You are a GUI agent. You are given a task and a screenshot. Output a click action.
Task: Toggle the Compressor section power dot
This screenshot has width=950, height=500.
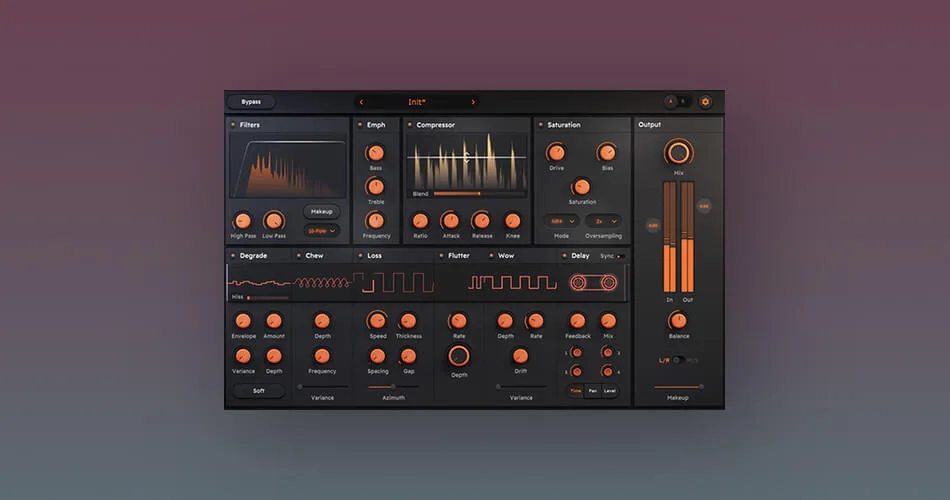[410, 125]
